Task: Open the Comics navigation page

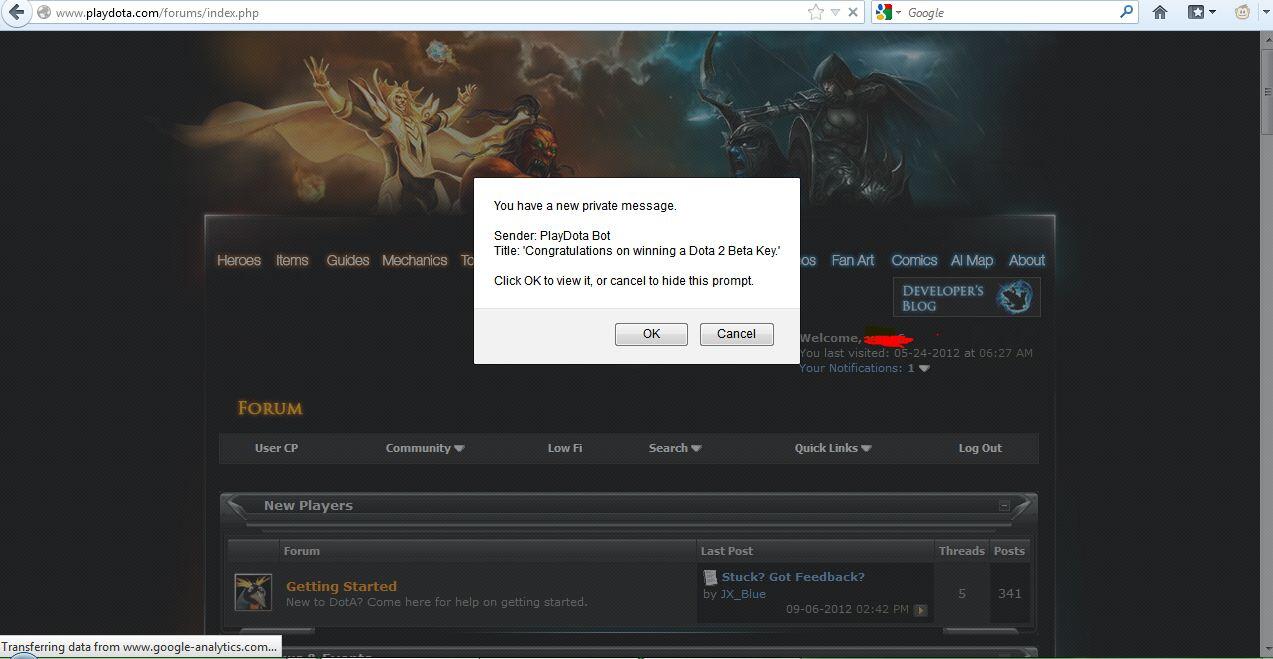Action: pos(914,260)
